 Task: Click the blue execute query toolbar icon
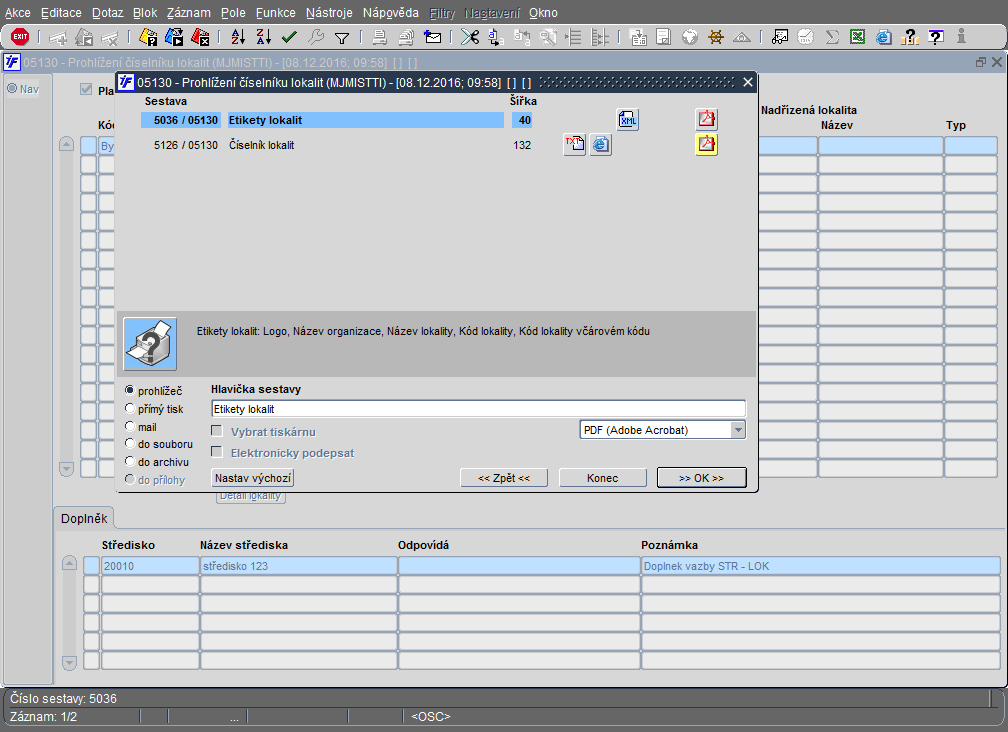174,37
